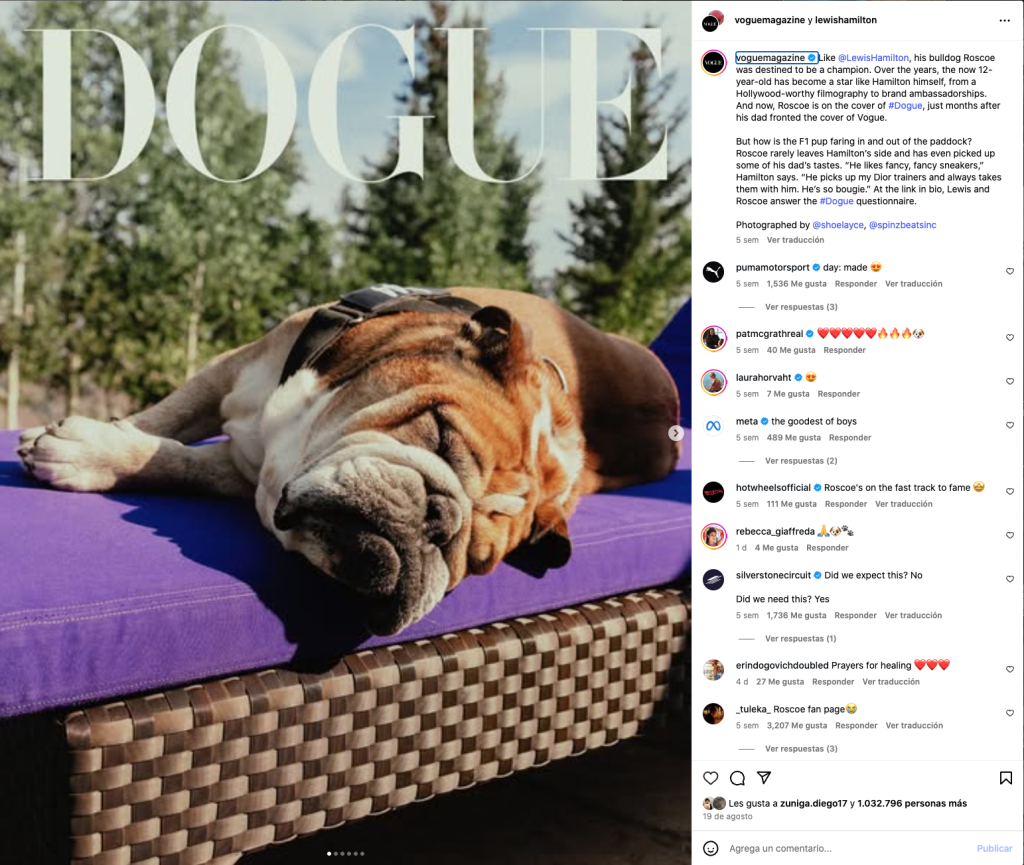1024x865 pixels.
Task: Focus the Agrega un comentario field
Action: click(849, 848)
